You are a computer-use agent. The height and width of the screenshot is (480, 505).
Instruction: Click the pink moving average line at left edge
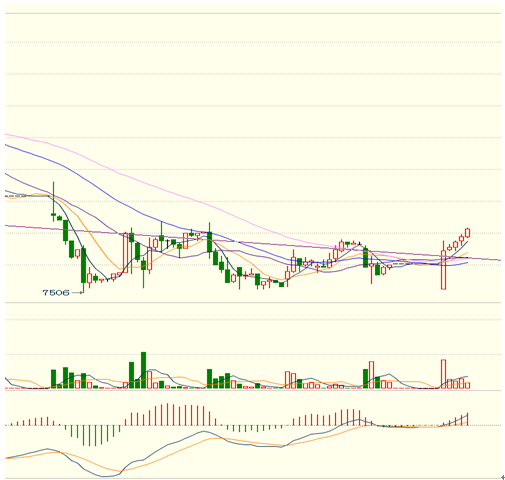click(x=7, y=135)
